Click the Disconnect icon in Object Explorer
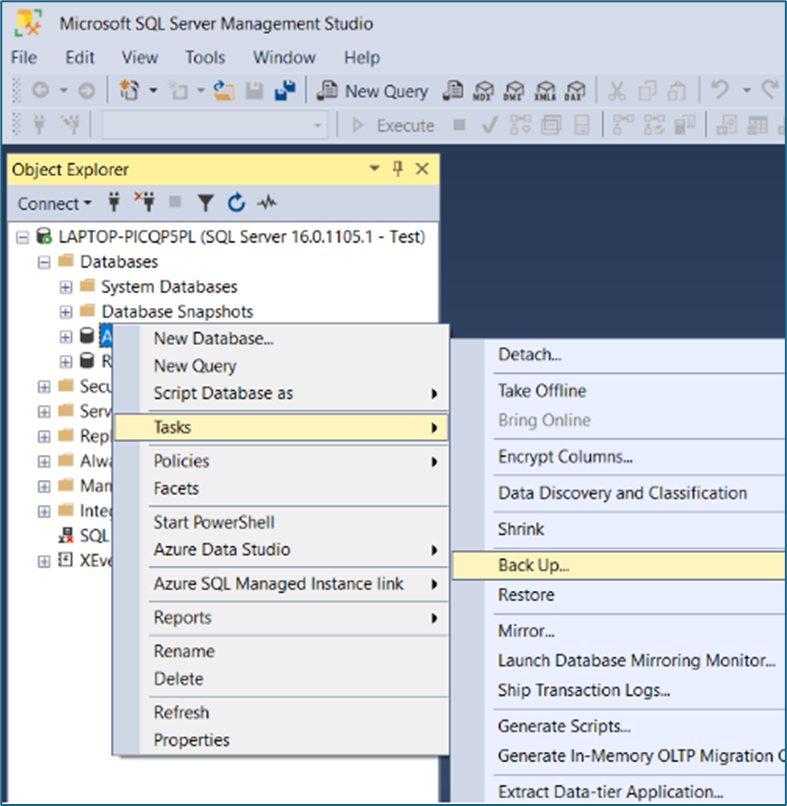 (x=145, y=202)
